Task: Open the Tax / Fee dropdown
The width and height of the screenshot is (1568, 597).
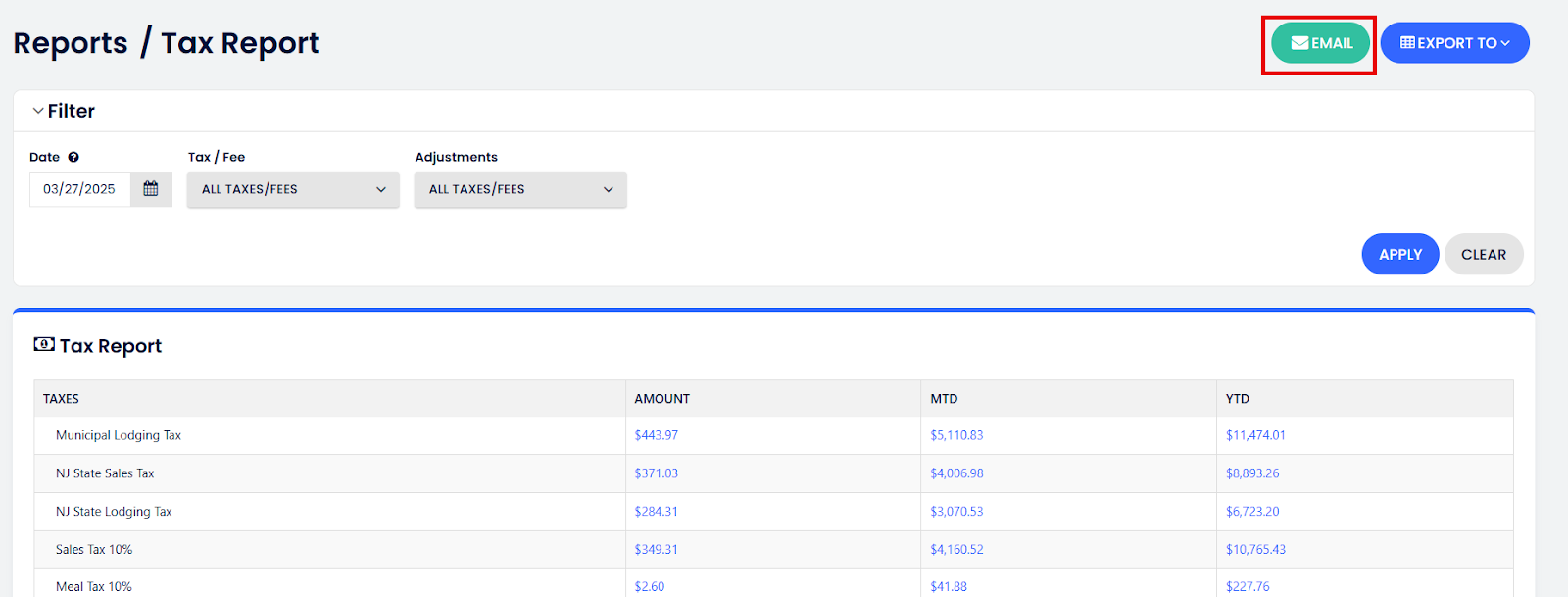Action: pos(293,189)
